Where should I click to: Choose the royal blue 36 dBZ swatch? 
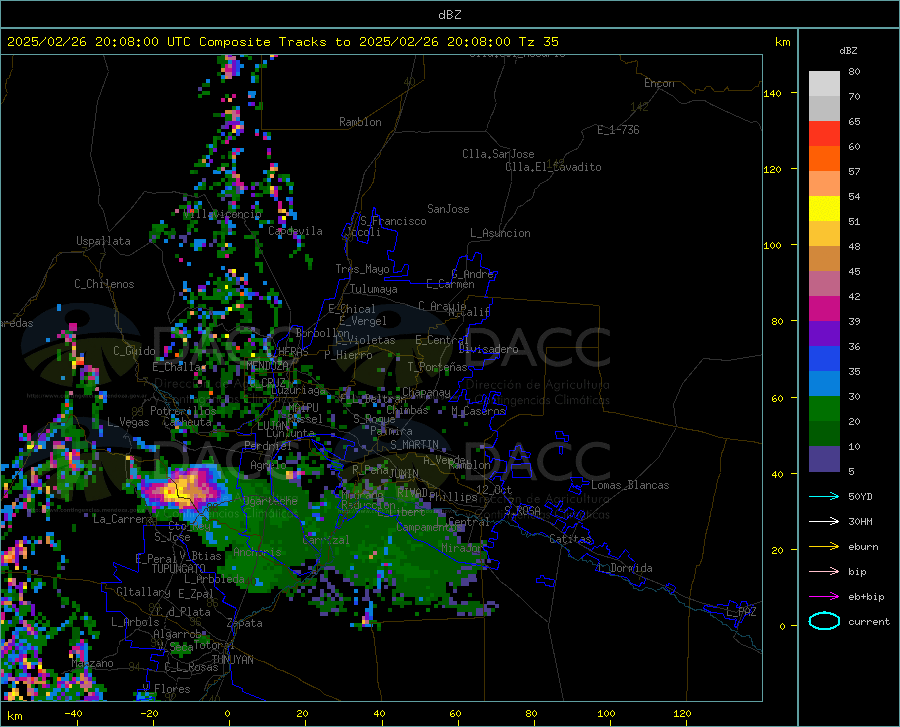824,359
